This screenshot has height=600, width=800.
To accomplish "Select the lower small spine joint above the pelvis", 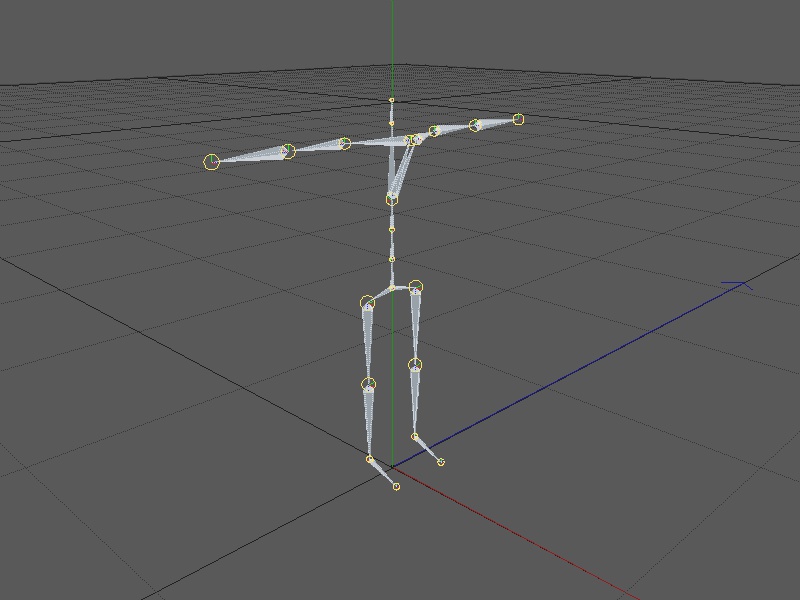I will (392, 260).
